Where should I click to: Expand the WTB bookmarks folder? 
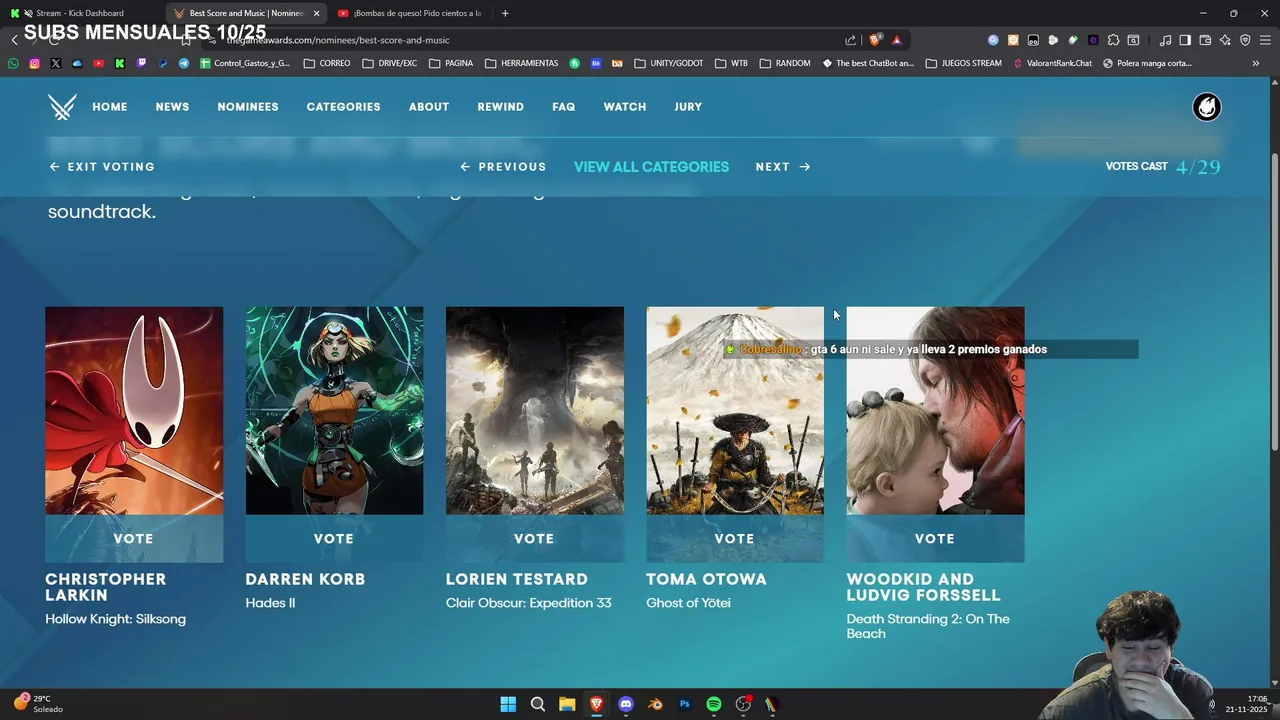[x=731, y=63]
